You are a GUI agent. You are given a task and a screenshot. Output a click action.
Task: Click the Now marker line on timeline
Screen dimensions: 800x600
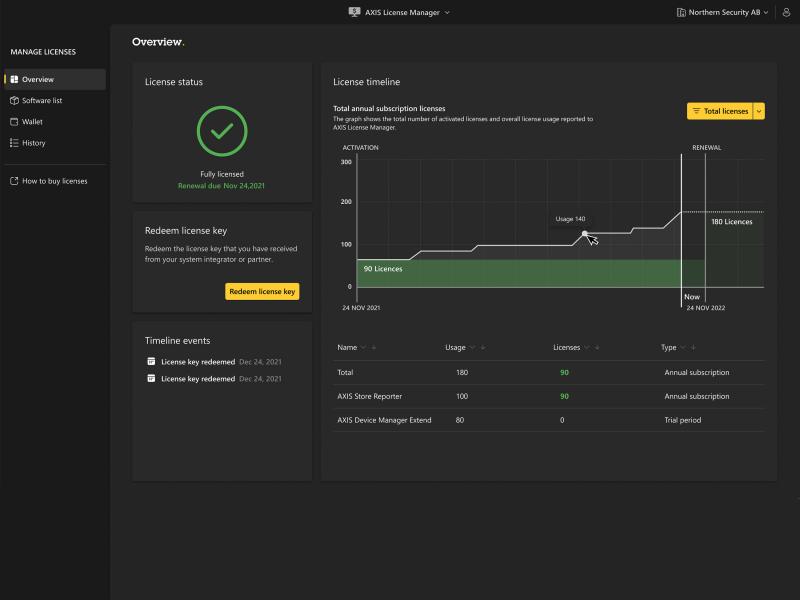(681, 231)
